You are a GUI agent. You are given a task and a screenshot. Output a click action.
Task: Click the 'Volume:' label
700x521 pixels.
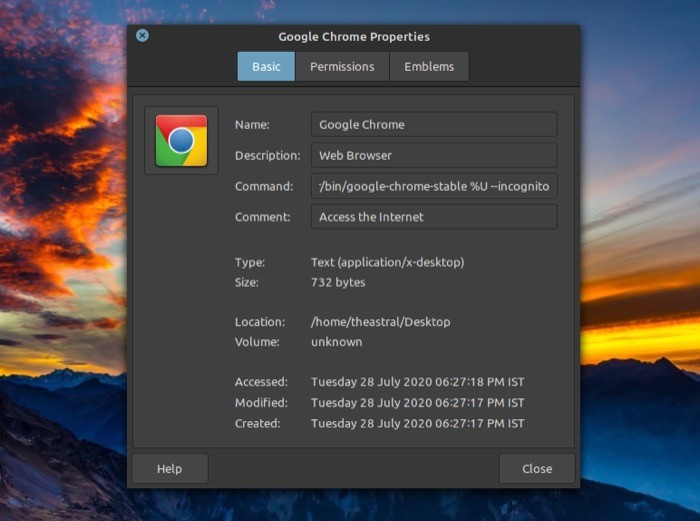point(257,342)
